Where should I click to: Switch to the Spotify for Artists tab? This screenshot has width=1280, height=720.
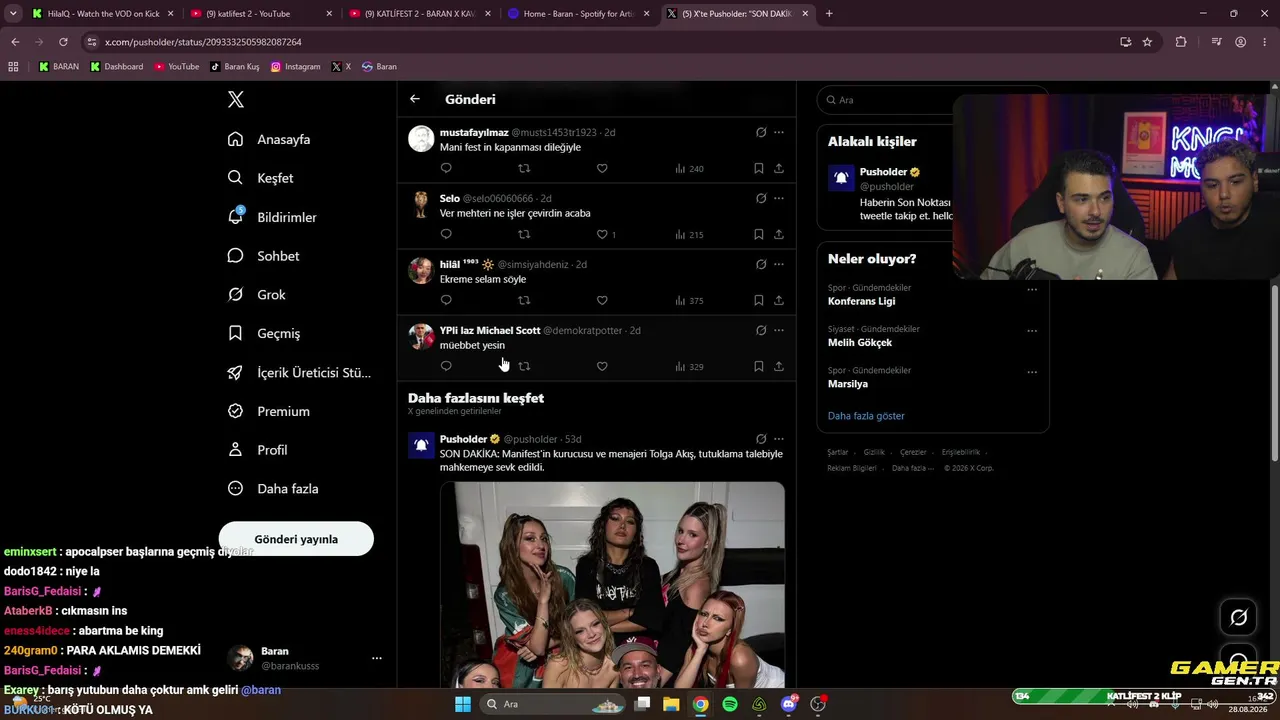[x=580, y=14]
